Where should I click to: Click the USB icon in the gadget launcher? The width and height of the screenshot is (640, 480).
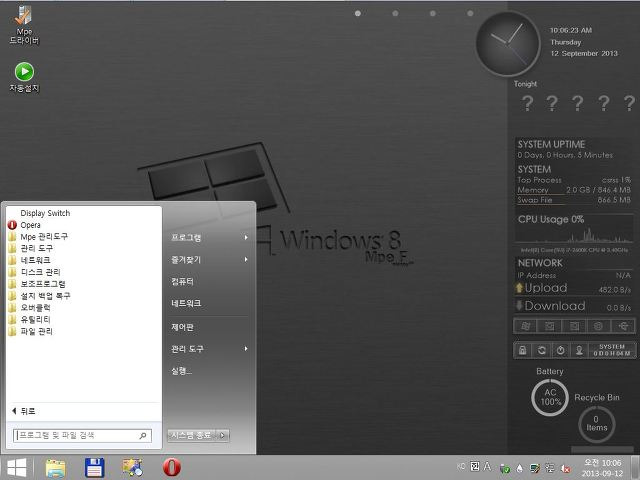pyautogui.click(x=623, y=326)
